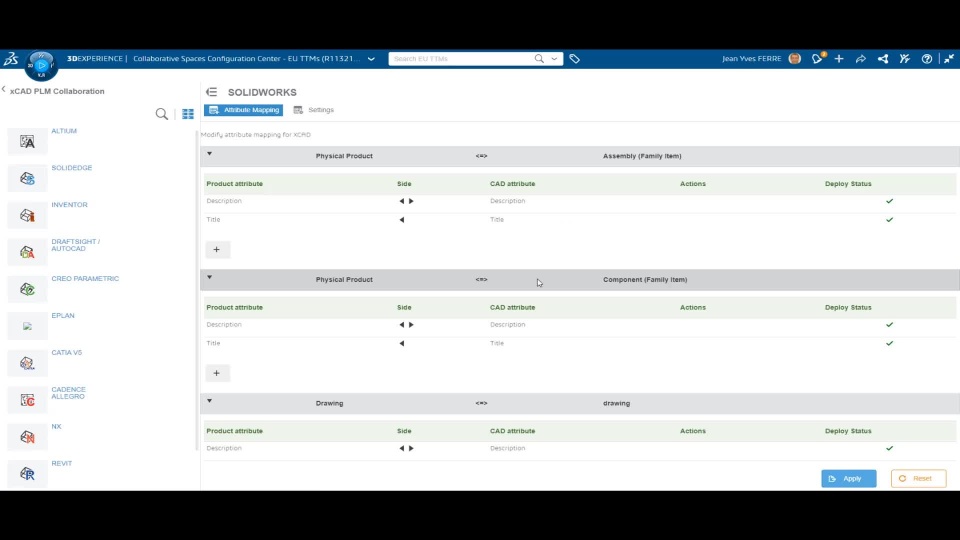960x540 pixels.
Task: Click the Search EU TTMs input field
Action: (460, 59)
